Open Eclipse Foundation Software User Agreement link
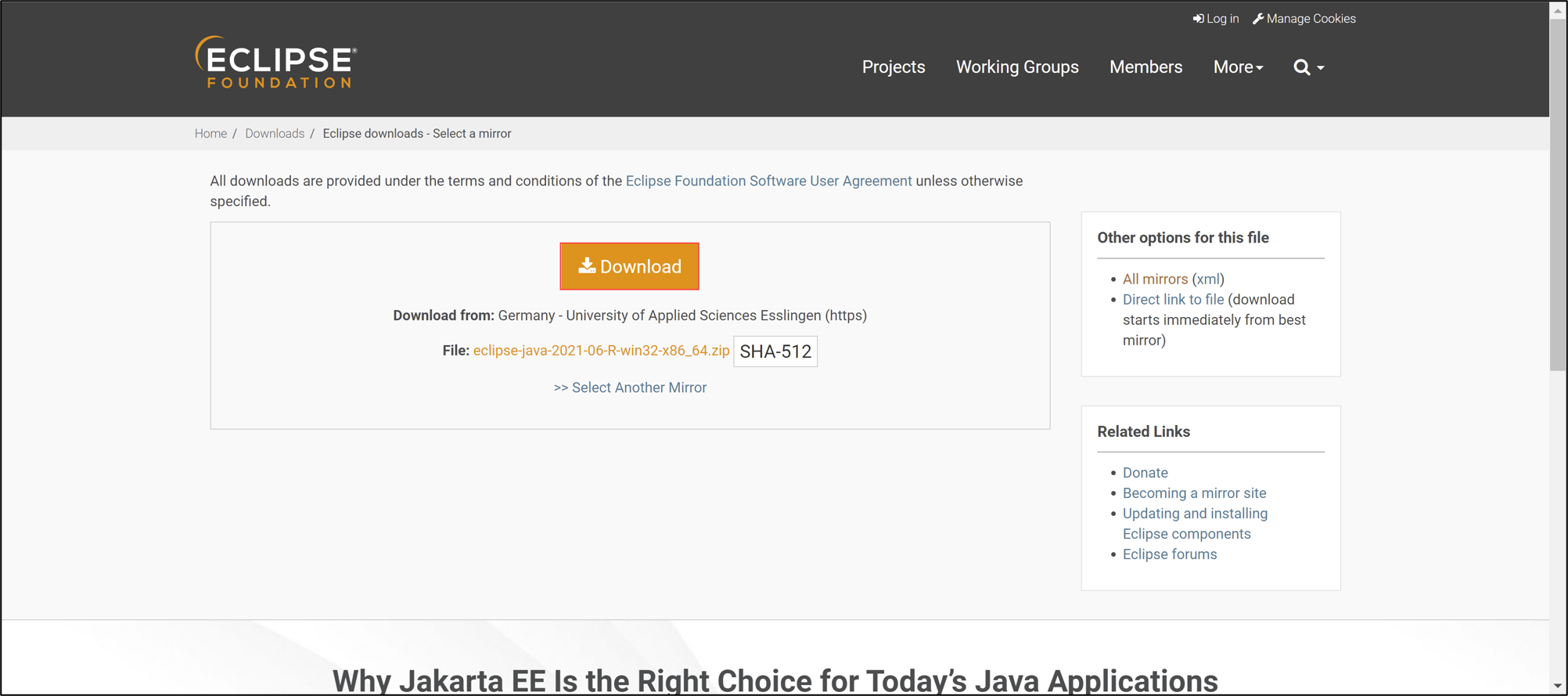 768,181
